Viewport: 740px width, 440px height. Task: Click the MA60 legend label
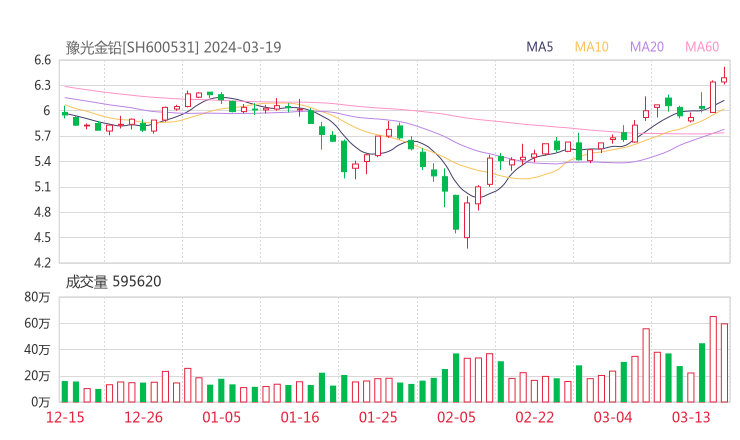[702, 47]
